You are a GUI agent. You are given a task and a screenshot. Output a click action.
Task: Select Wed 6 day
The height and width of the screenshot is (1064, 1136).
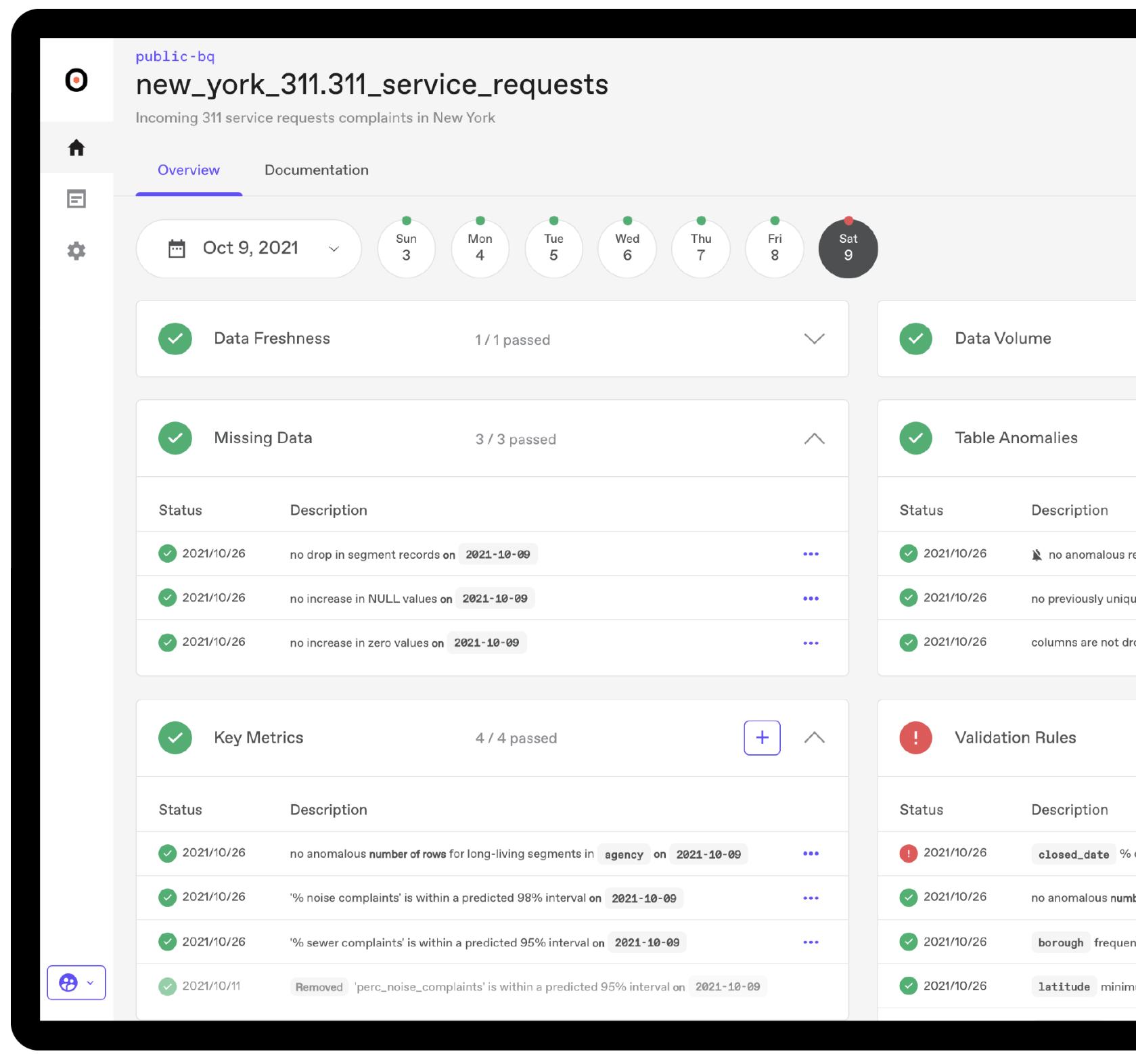[627, 248]
